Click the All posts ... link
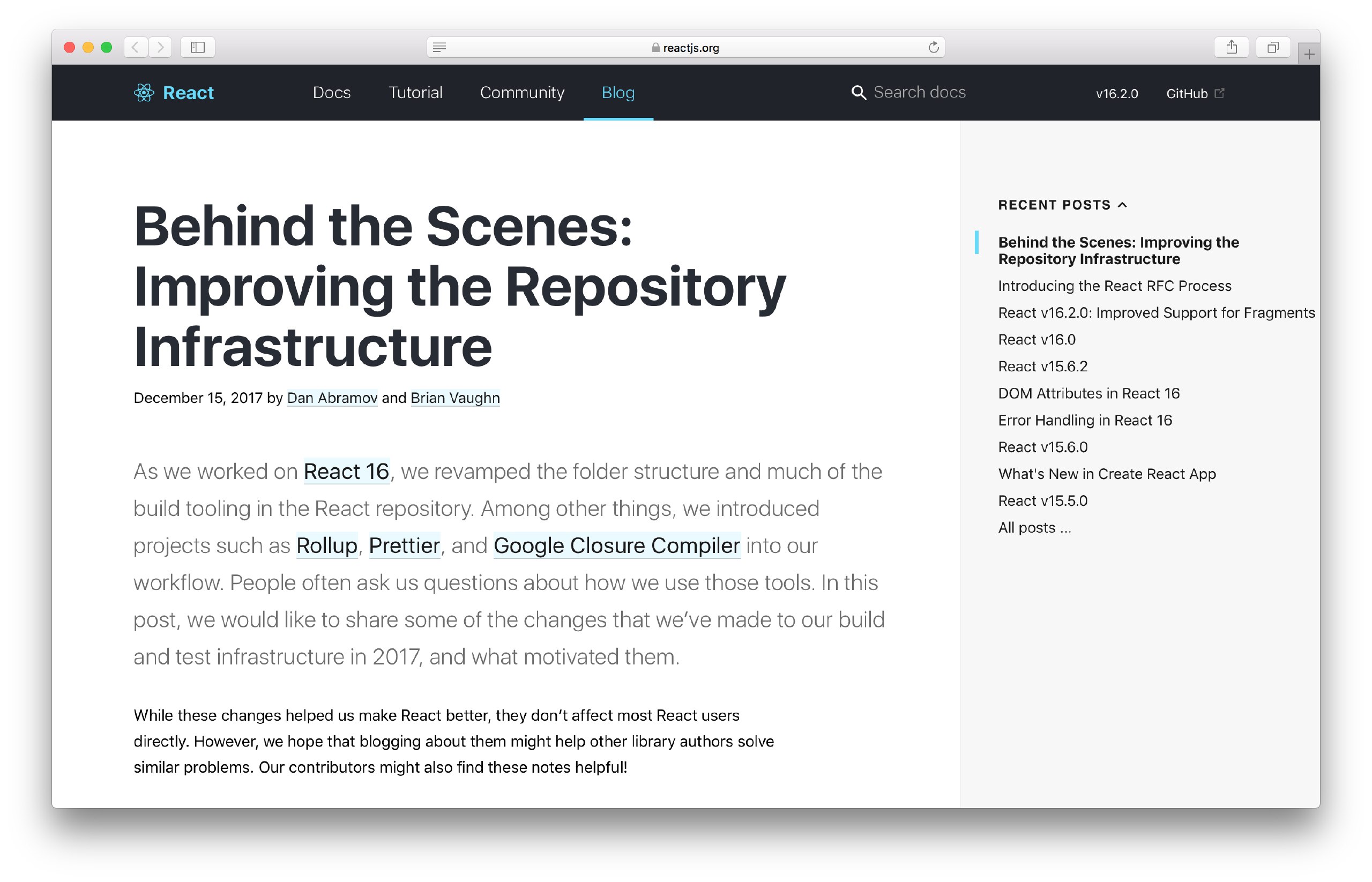Viewport: 1372px width, 882px height. (1034, 527)
